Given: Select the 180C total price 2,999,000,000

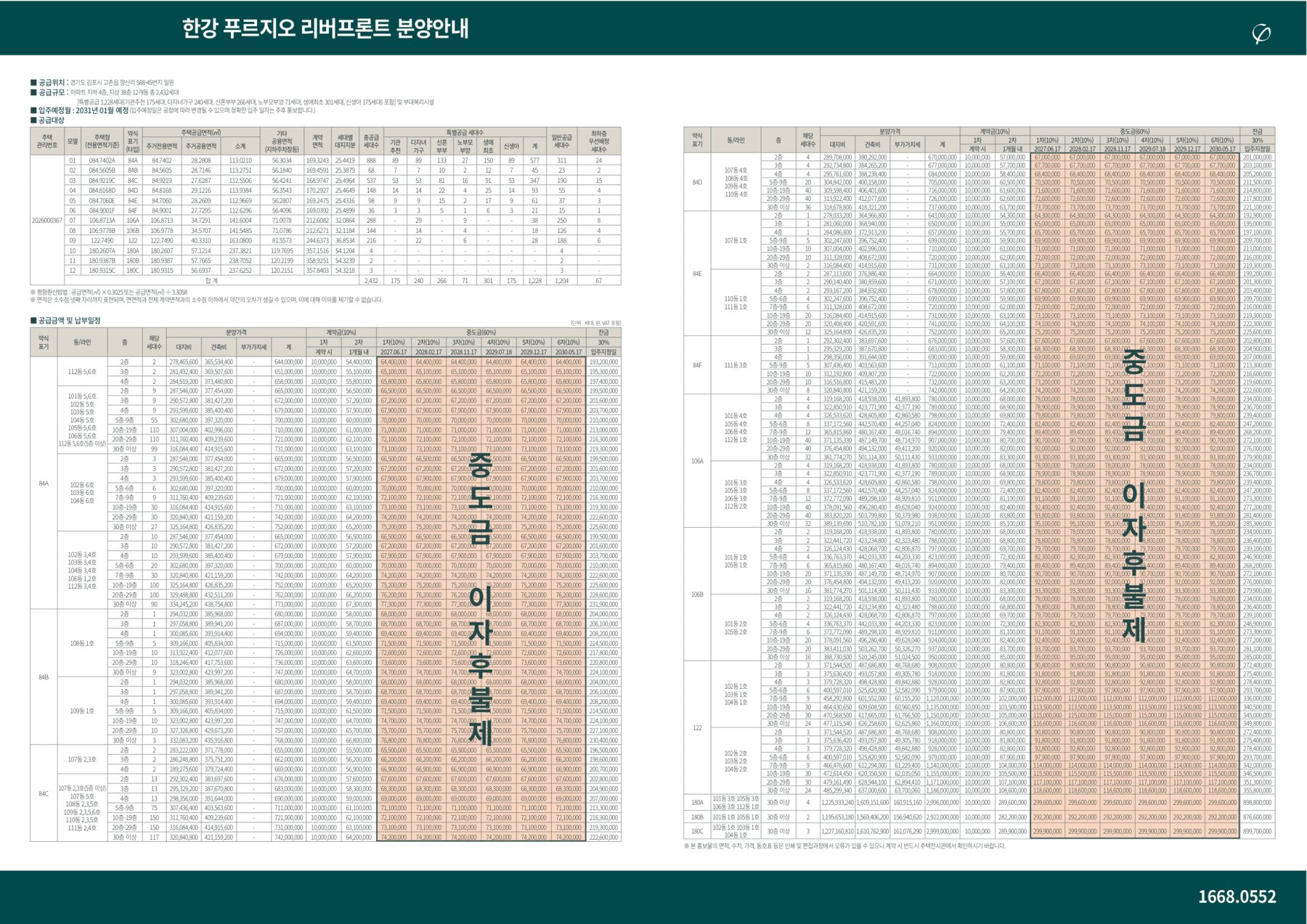Looking at the screenshot, I should click(x=942, y=832).
